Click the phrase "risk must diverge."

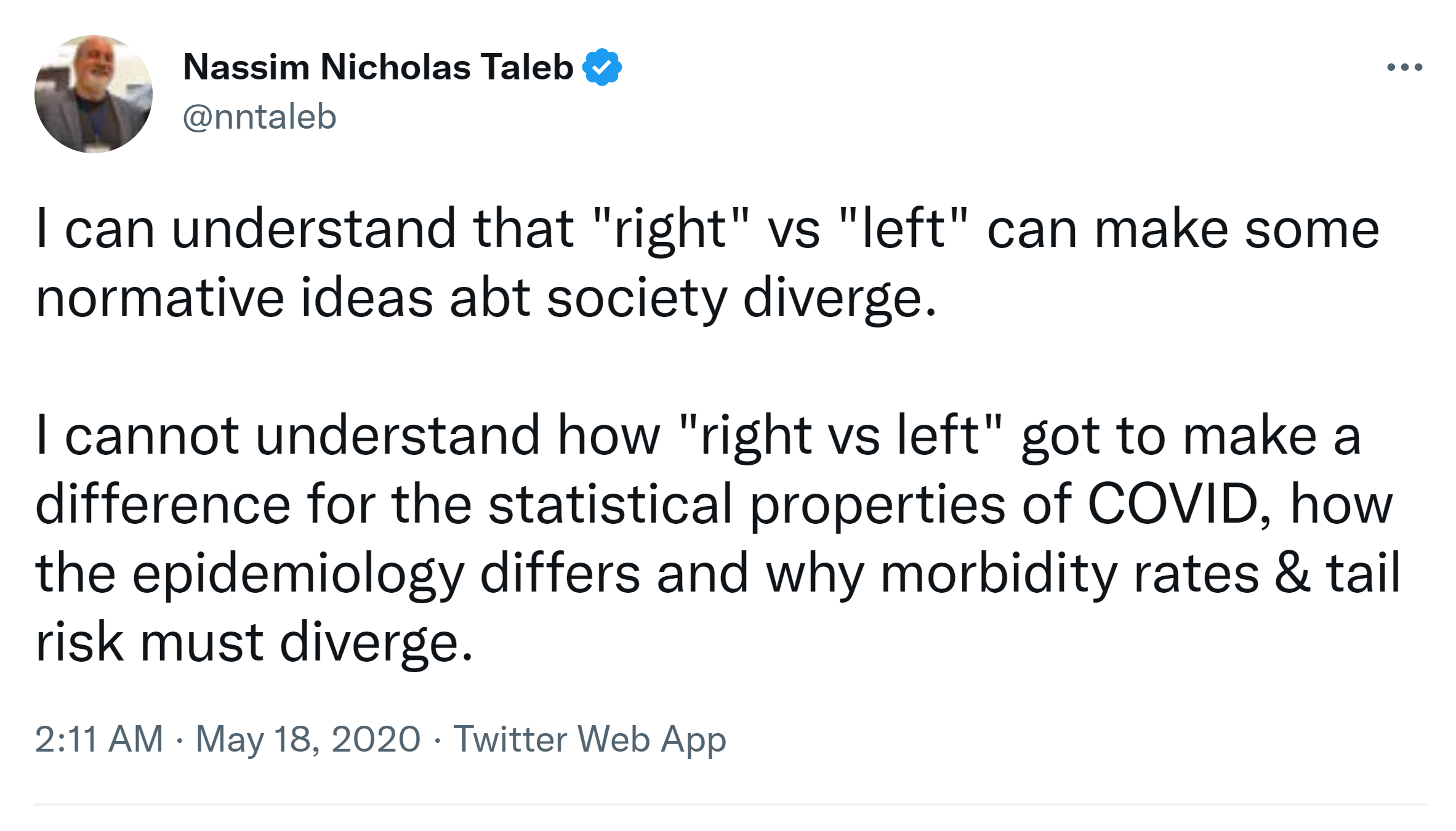(254, 642)
